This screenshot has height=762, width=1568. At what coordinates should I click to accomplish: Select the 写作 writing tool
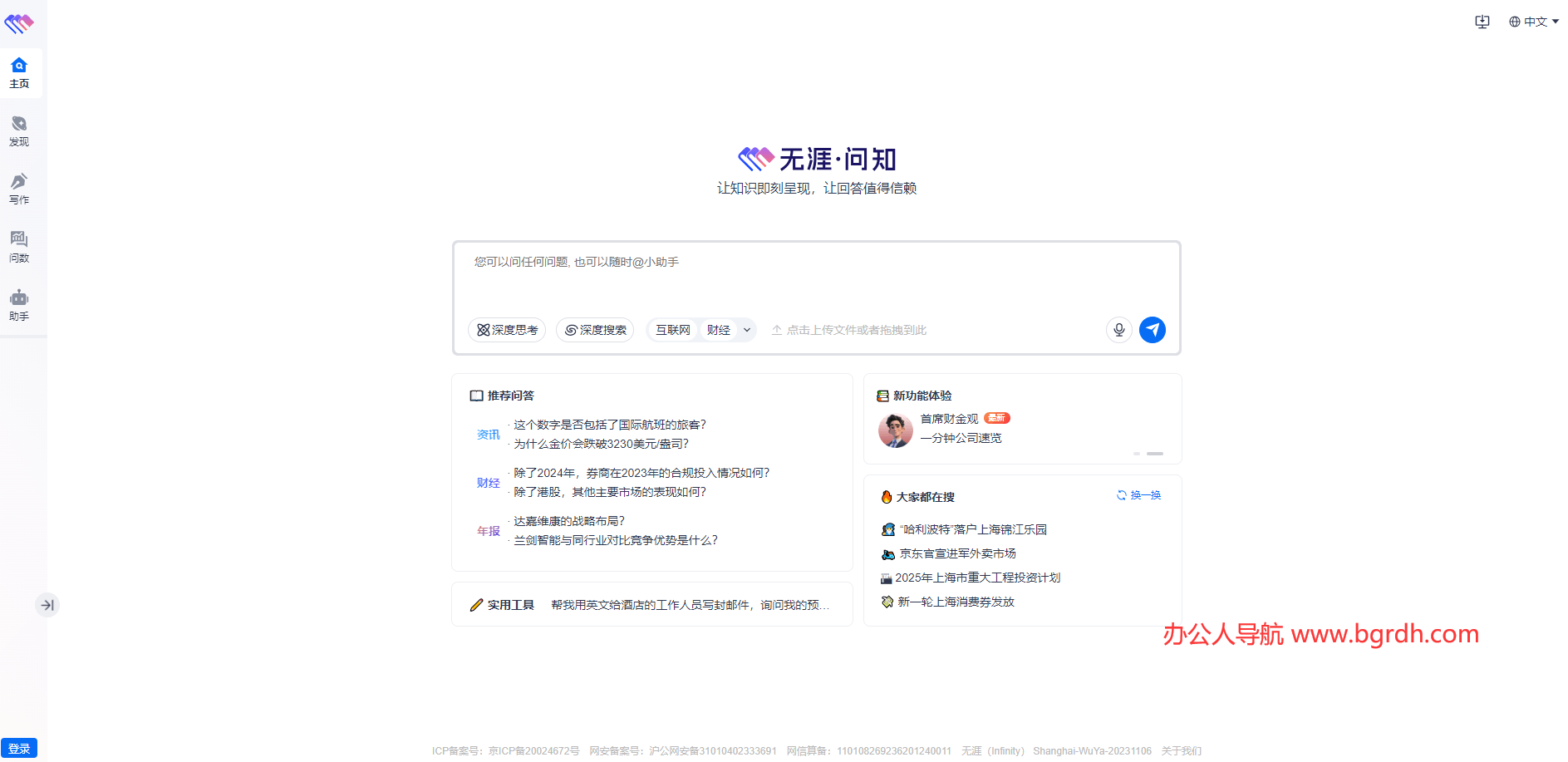pyautogui.click(x=19, y=189)
